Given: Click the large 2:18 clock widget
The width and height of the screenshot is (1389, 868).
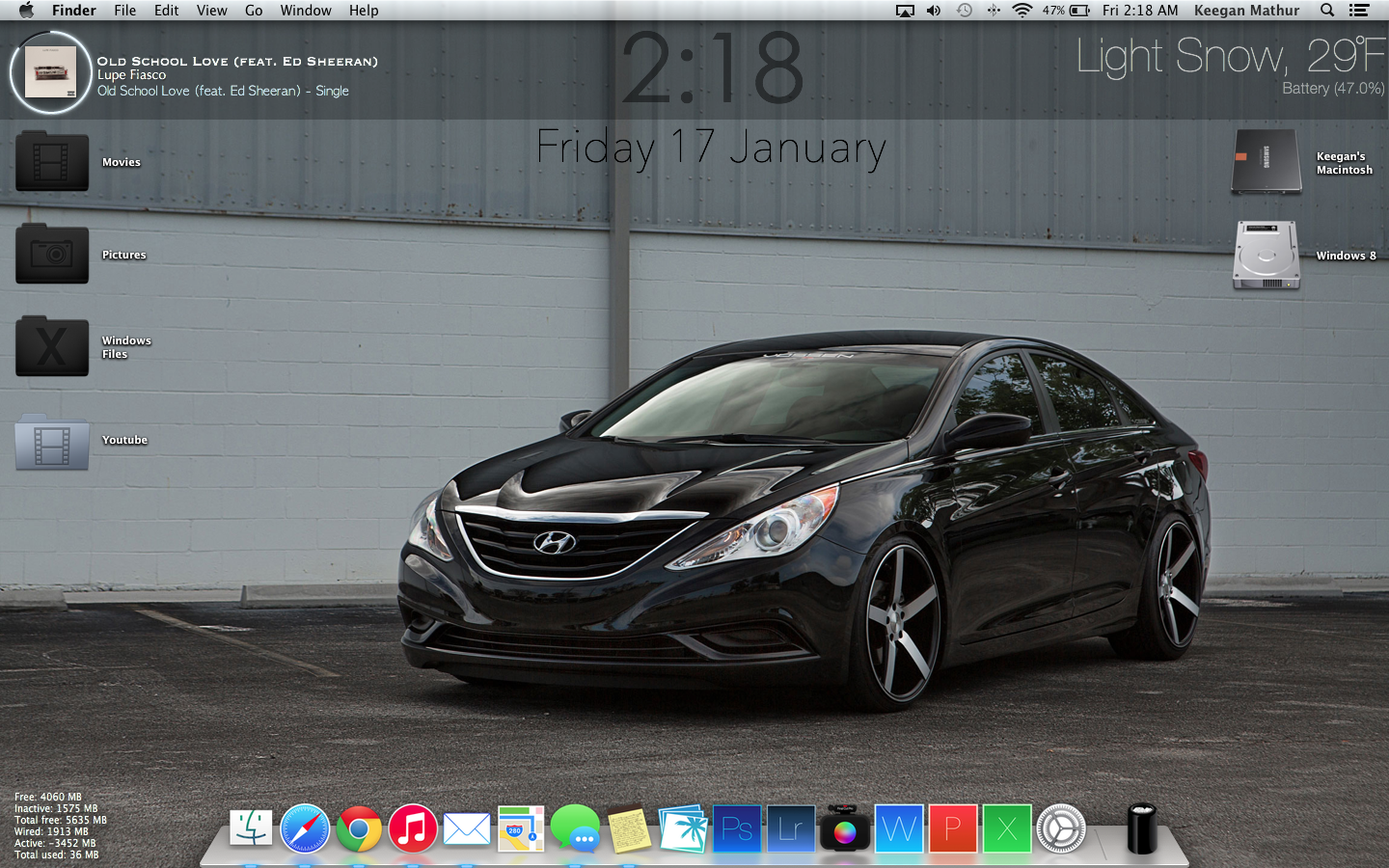Looking at the screenshot, I should (712, 67).
